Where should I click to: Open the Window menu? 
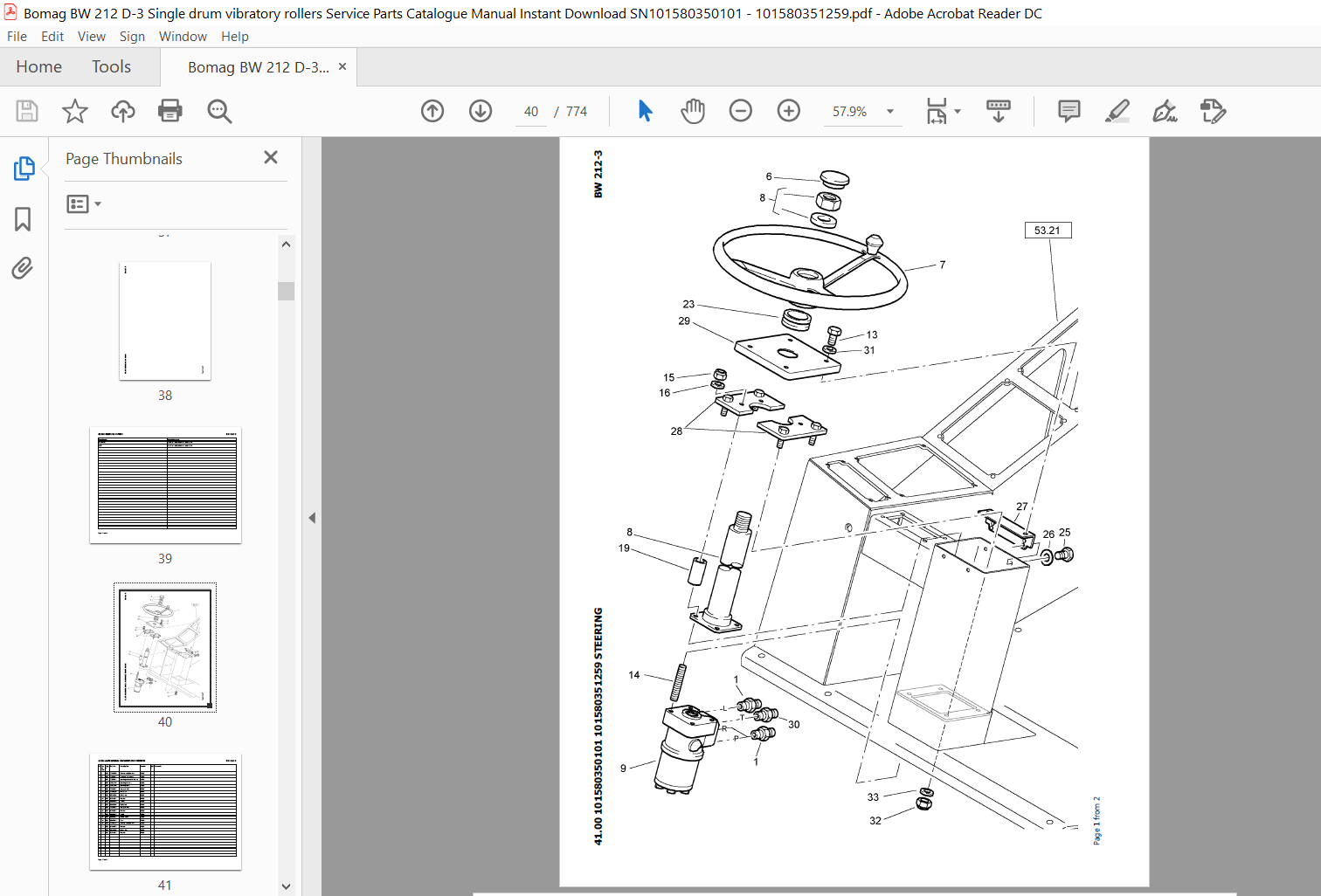click(183, 37)
